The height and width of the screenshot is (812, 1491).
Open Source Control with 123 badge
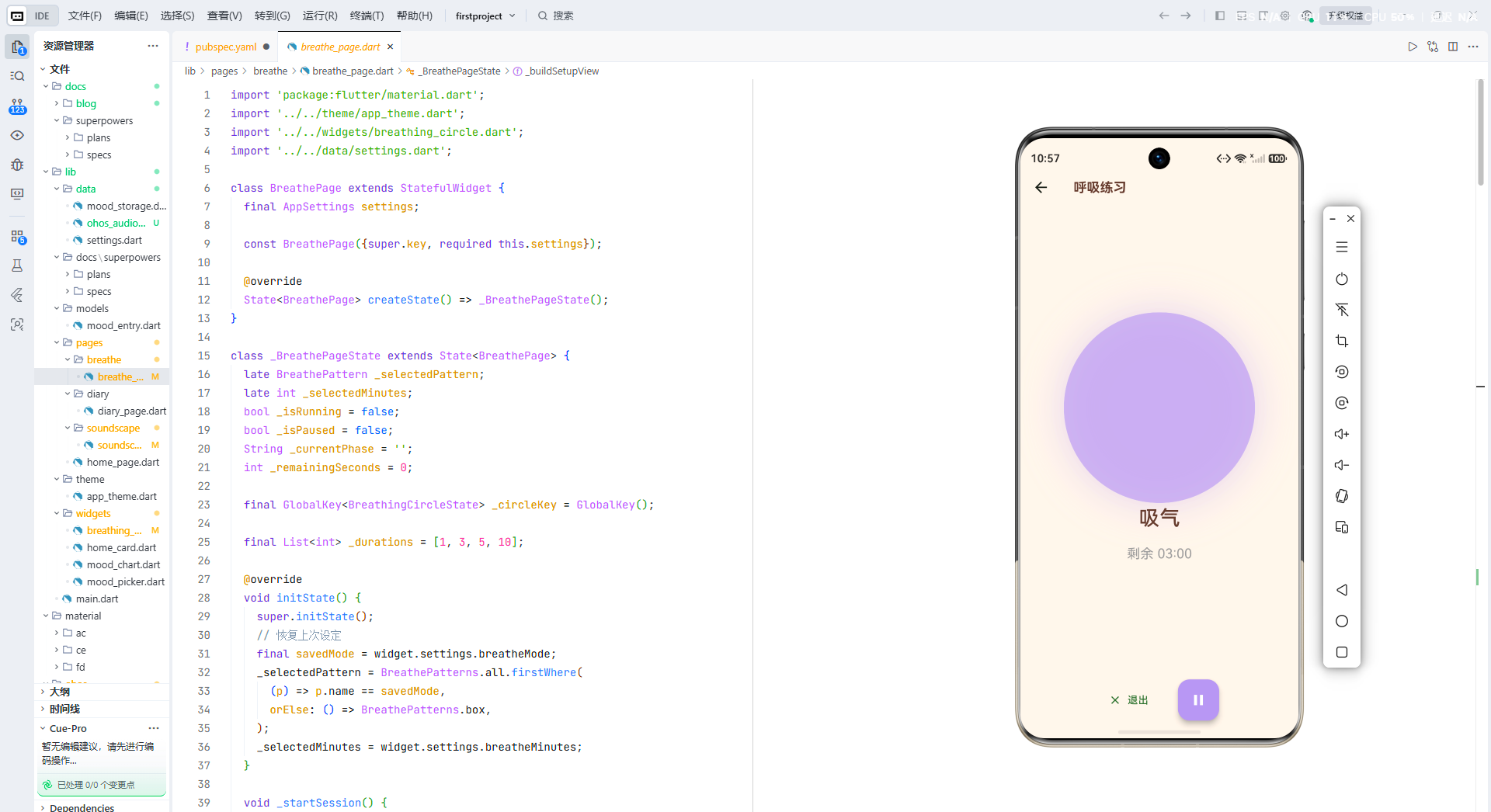tap(17, 106)
